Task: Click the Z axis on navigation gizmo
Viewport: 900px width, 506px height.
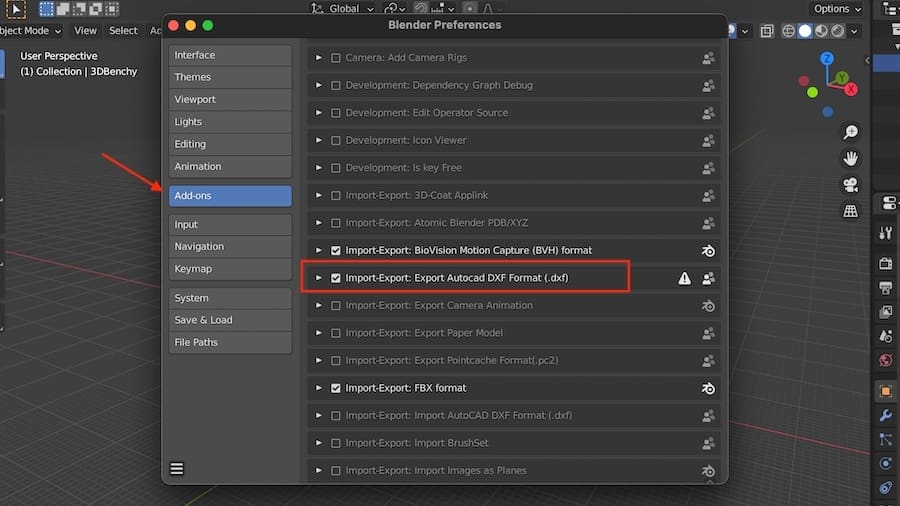Action: pyautogui.click(x=827, y=59)
